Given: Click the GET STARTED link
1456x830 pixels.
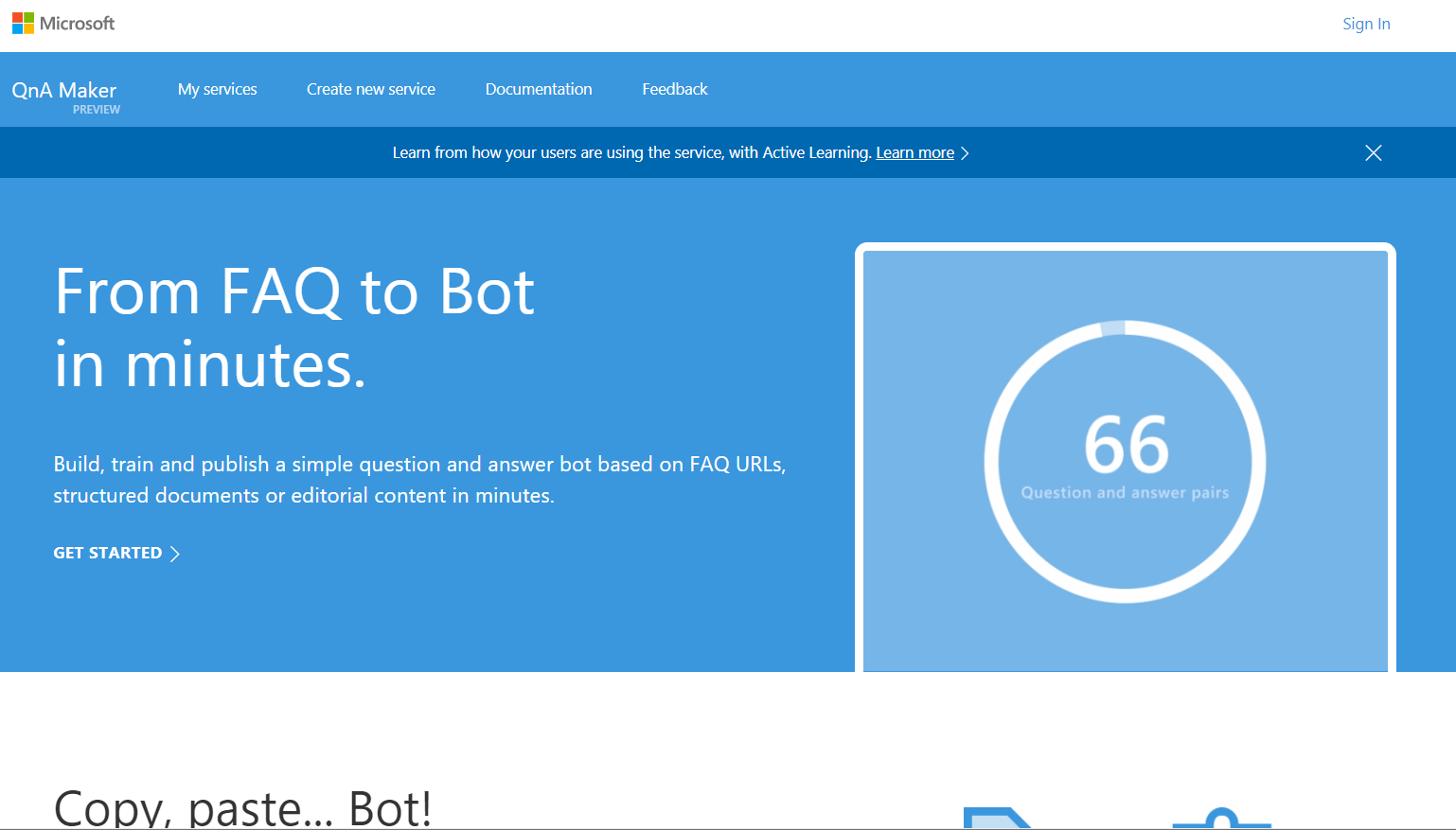Looking at the screenshot, I should coord(108,553).
